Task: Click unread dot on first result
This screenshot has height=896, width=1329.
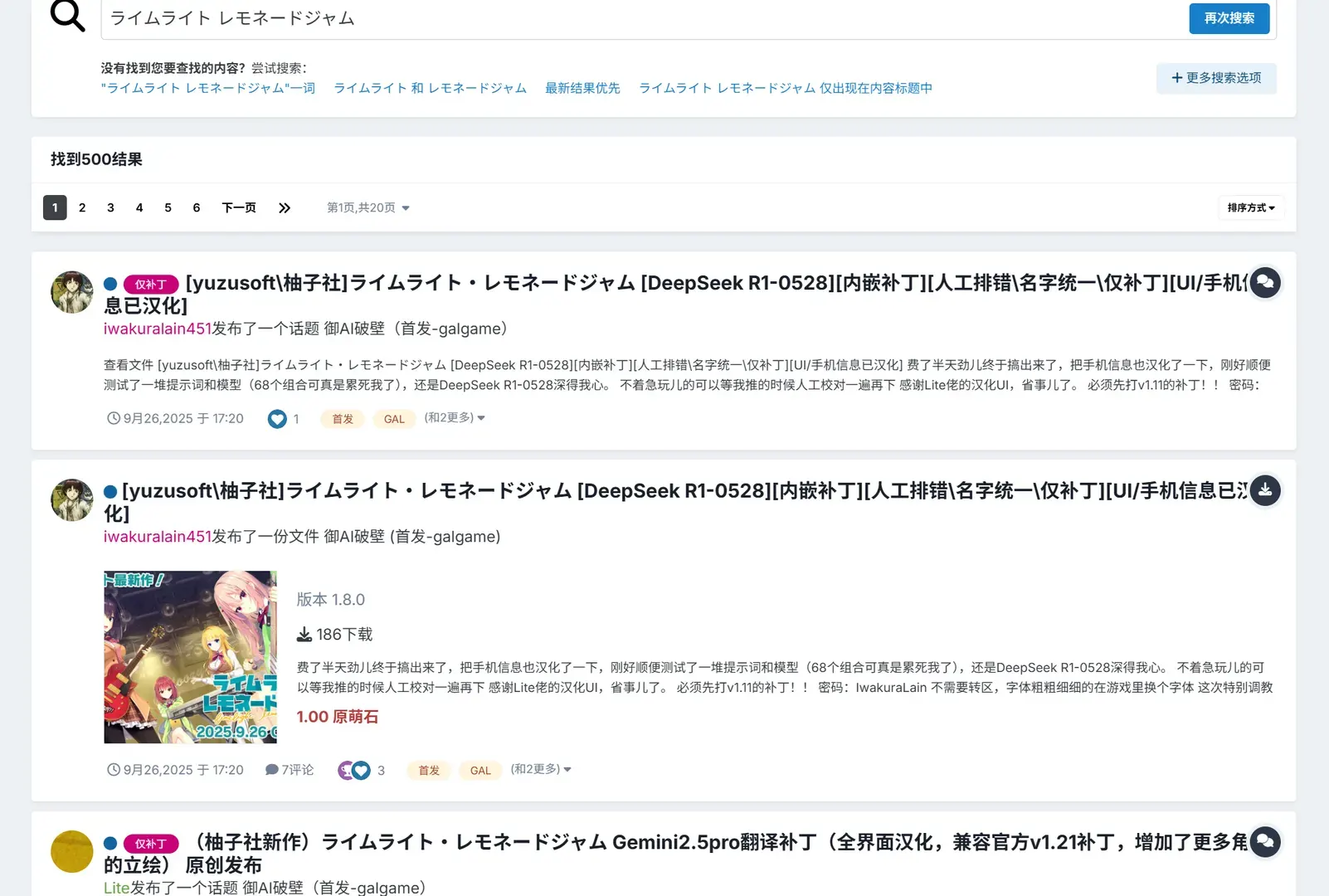Action: coord(110,284)
